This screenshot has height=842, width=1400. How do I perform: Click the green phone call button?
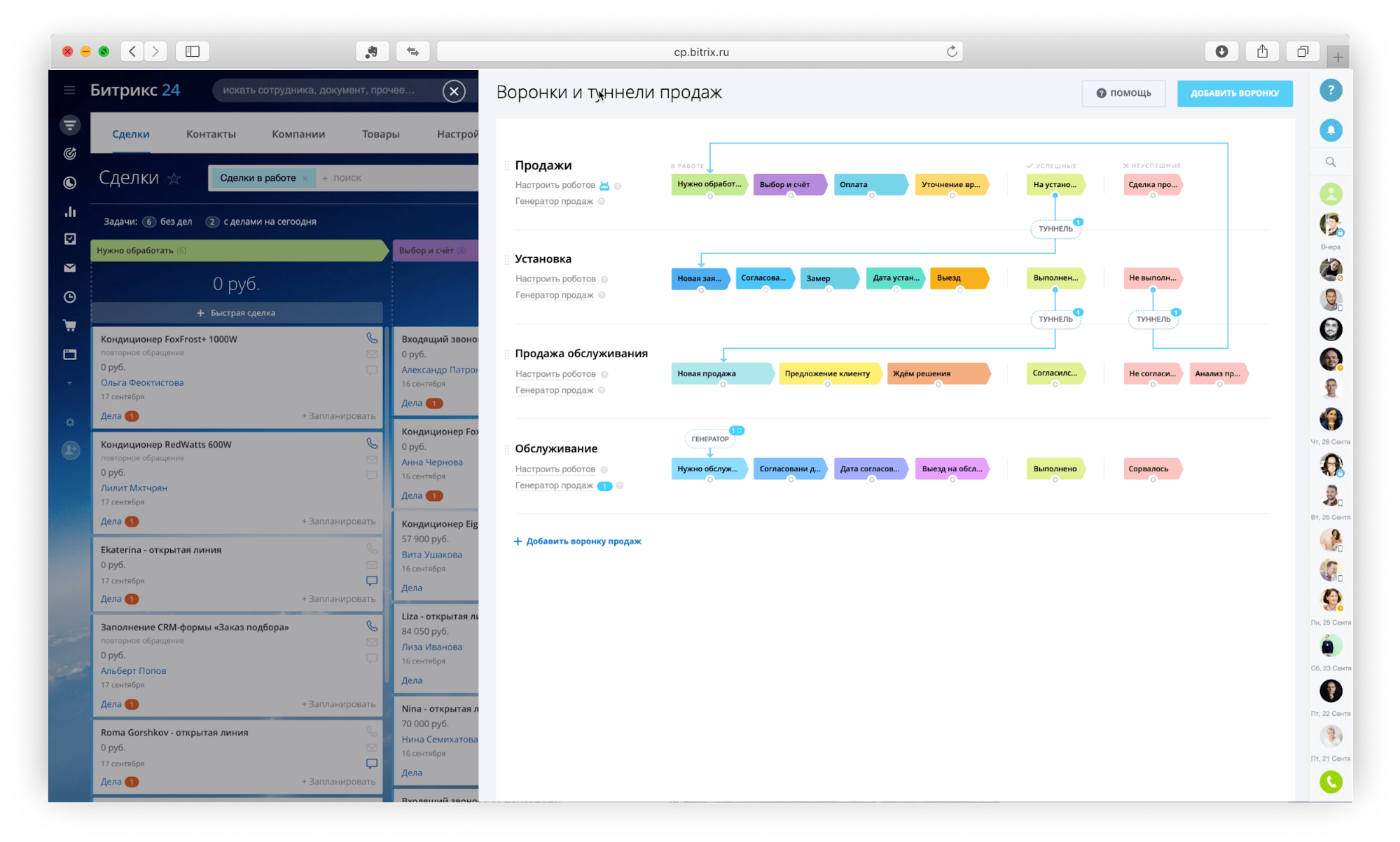click(x=1331, y=782)
